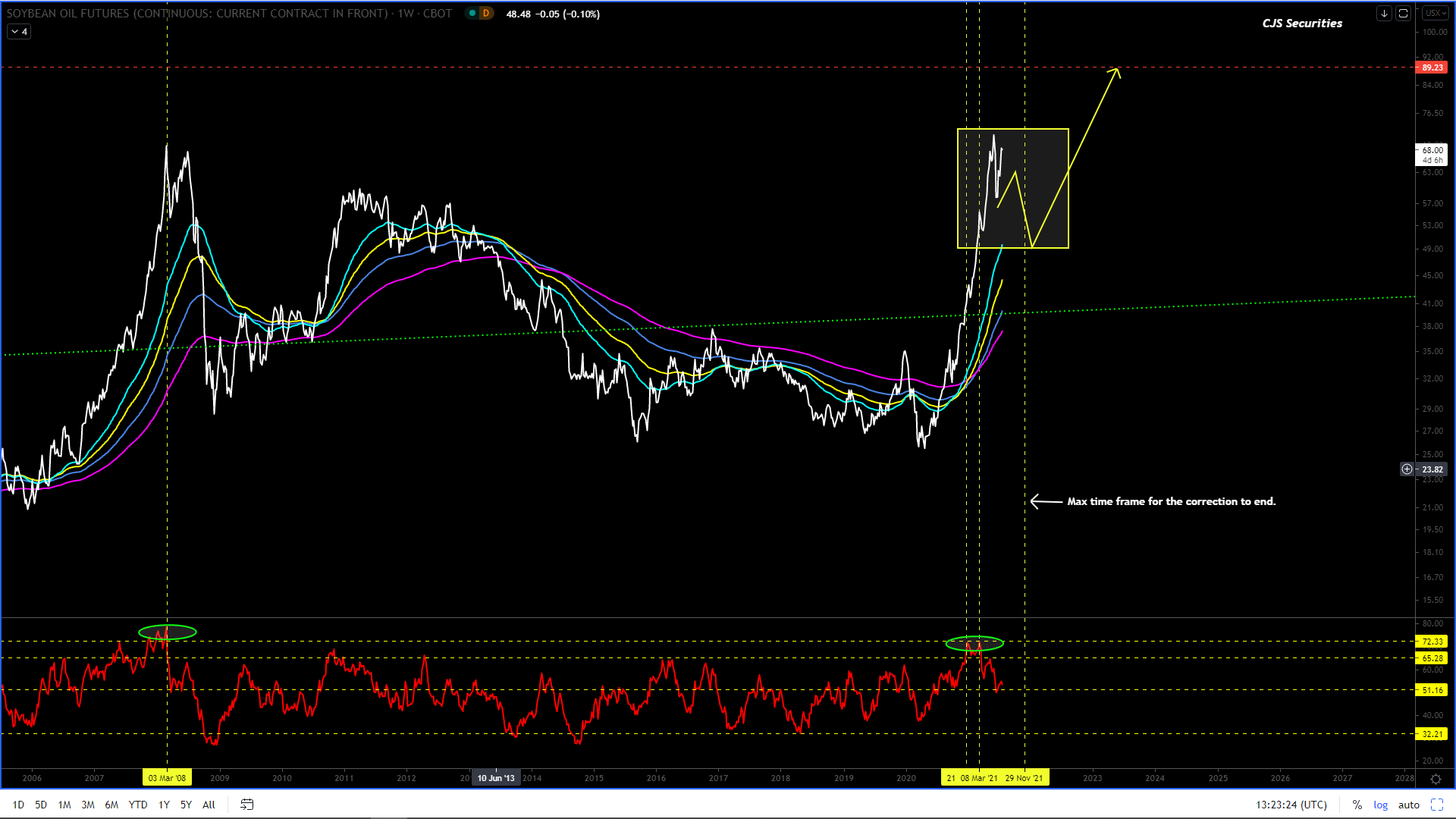Toggle percent scale mode

pos(1357,805)
